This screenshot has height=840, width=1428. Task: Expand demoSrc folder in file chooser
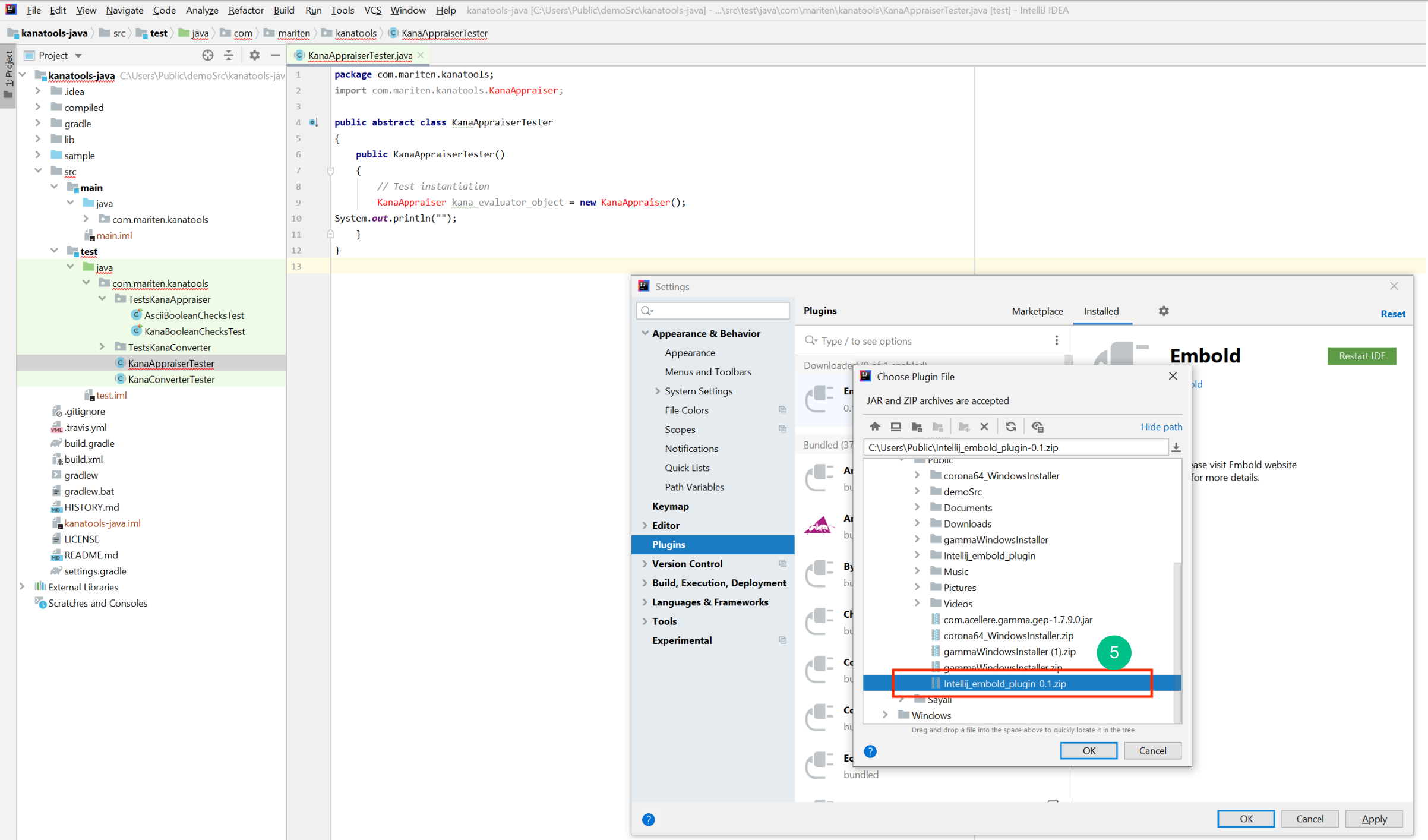(917, 491)
